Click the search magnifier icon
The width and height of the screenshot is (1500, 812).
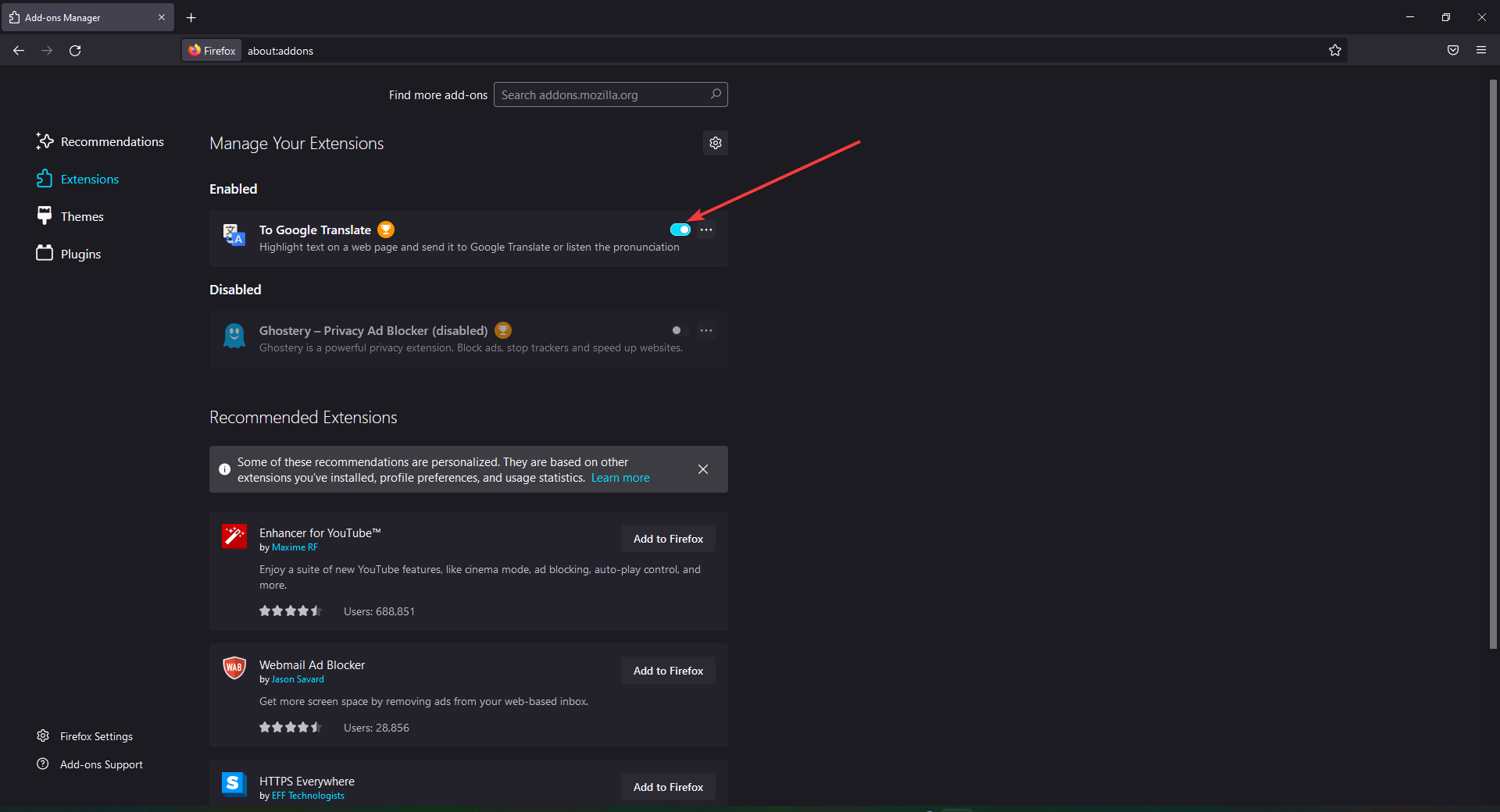(716, 94)
